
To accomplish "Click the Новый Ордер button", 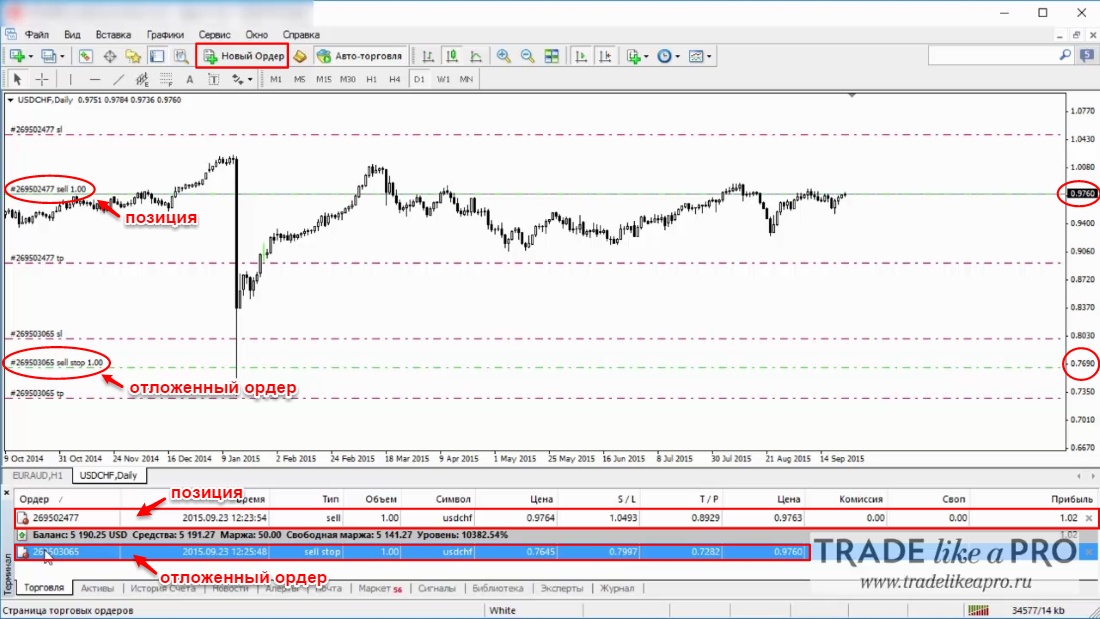I will tap(243, 56).
